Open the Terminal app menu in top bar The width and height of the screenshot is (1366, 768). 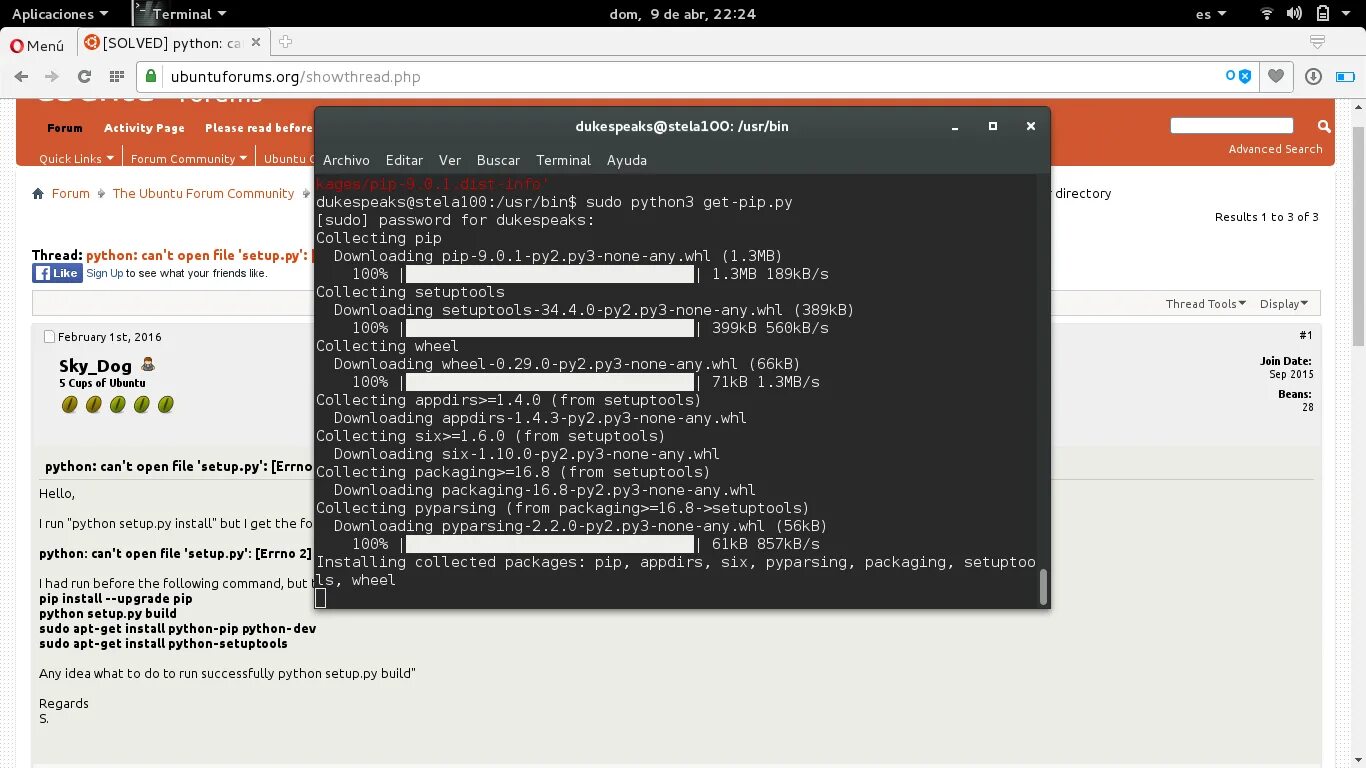tap(181, 14)
